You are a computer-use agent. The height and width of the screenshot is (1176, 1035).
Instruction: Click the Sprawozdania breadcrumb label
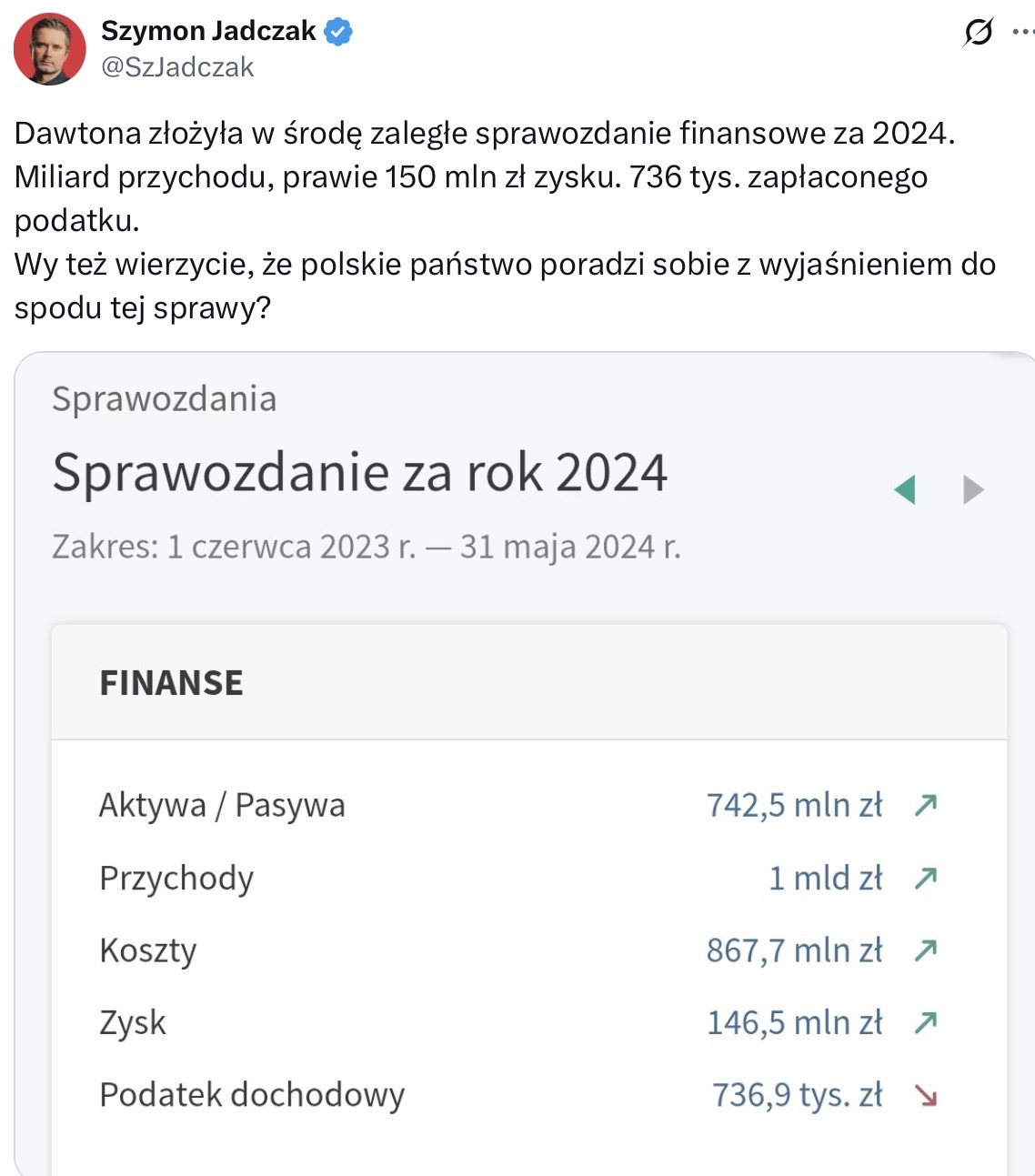164,399
